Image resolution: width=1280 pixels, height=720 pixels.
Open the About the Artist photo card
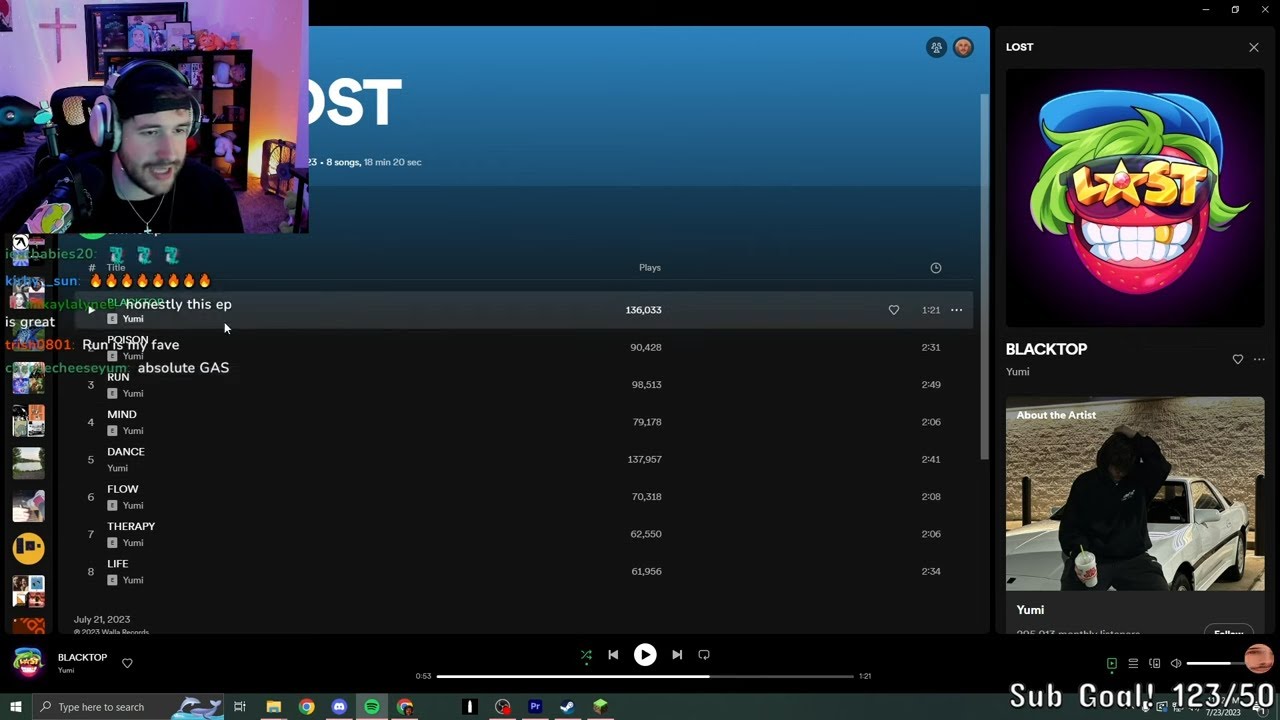pos(1135,494)
